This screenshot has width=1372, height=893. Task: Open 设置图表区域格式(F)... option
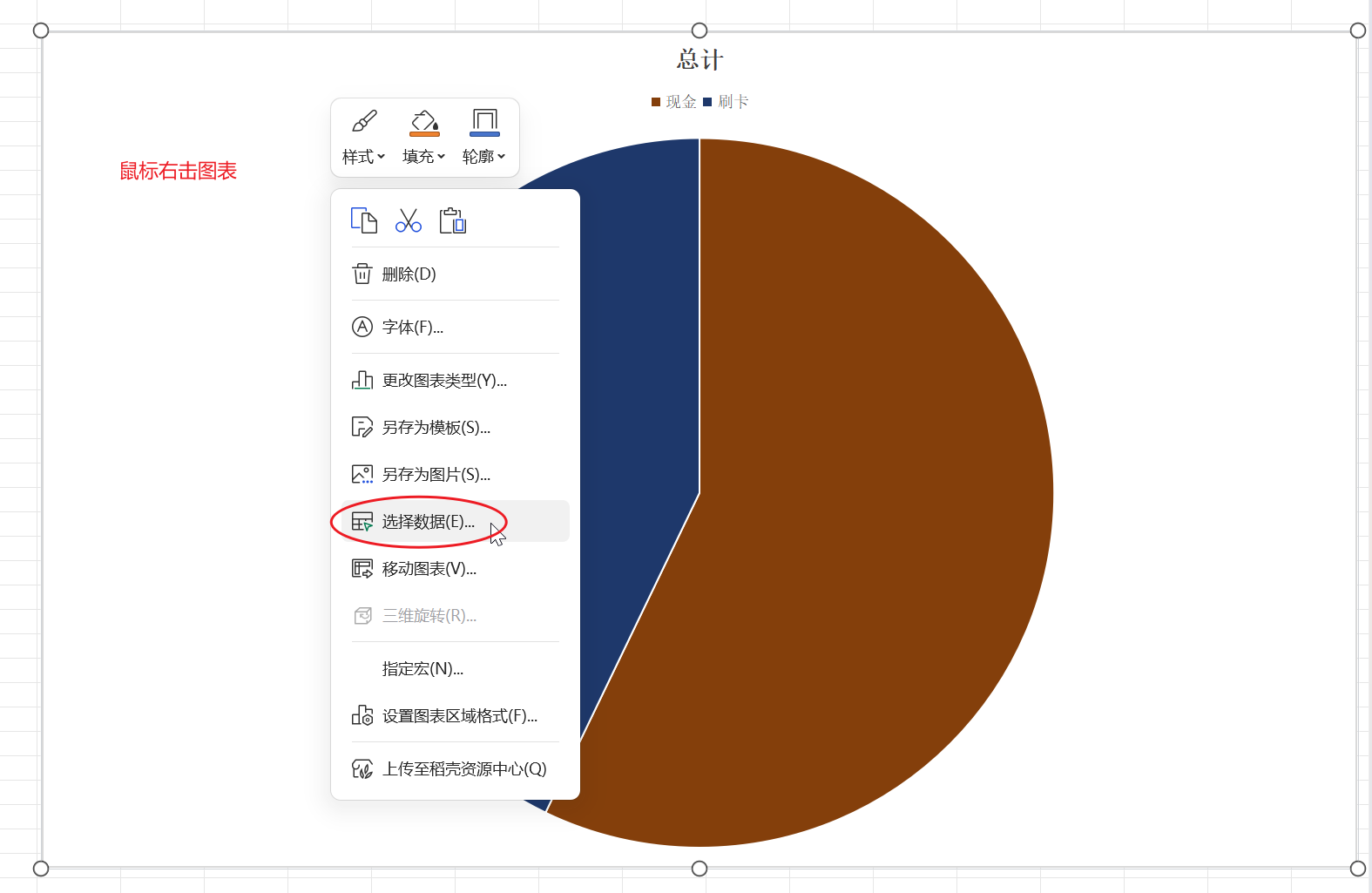455,716
